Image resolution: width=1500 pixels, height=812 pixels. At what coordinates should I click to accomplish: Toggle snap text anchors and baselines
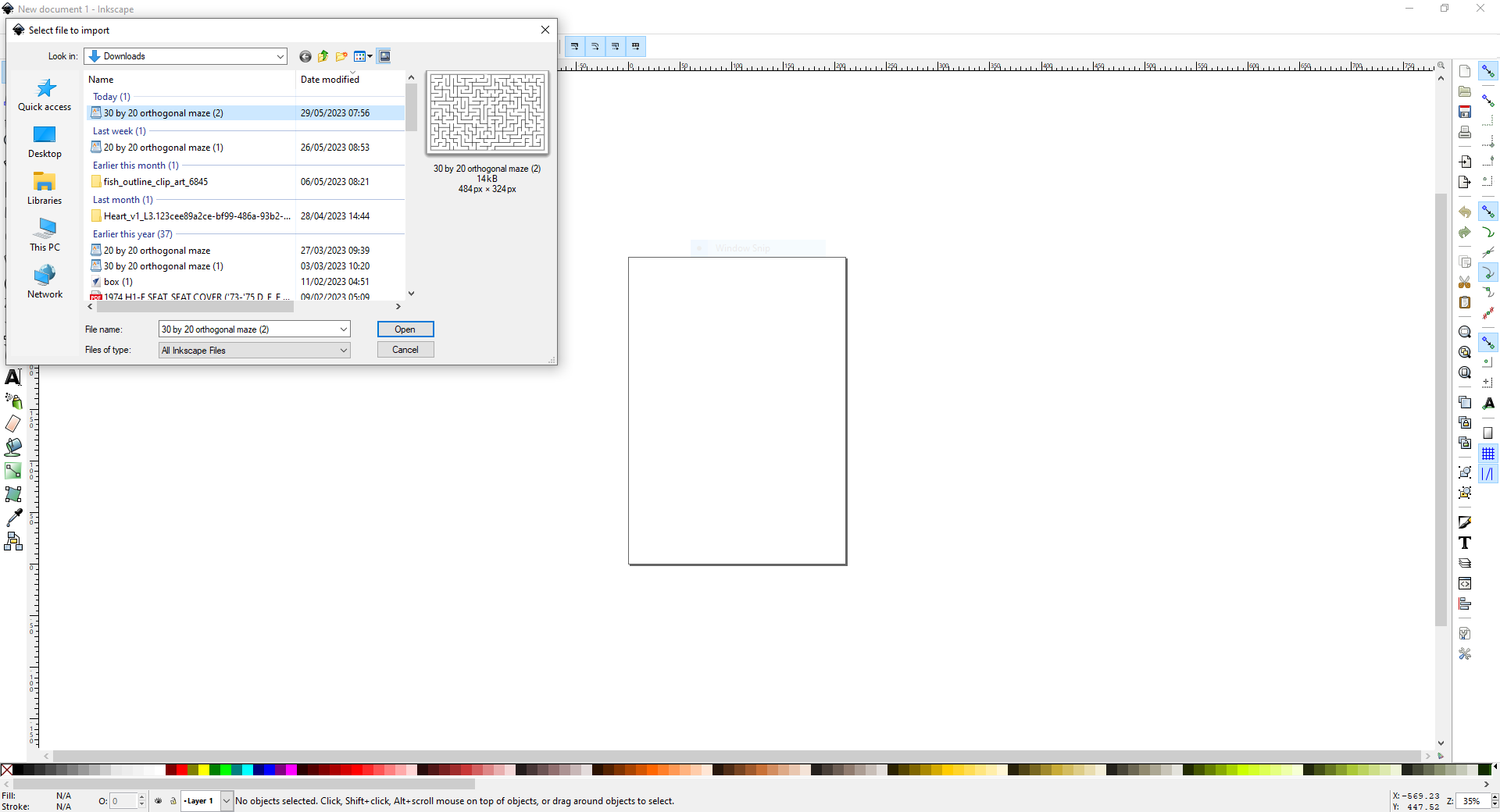click(x=1488, y=404)
